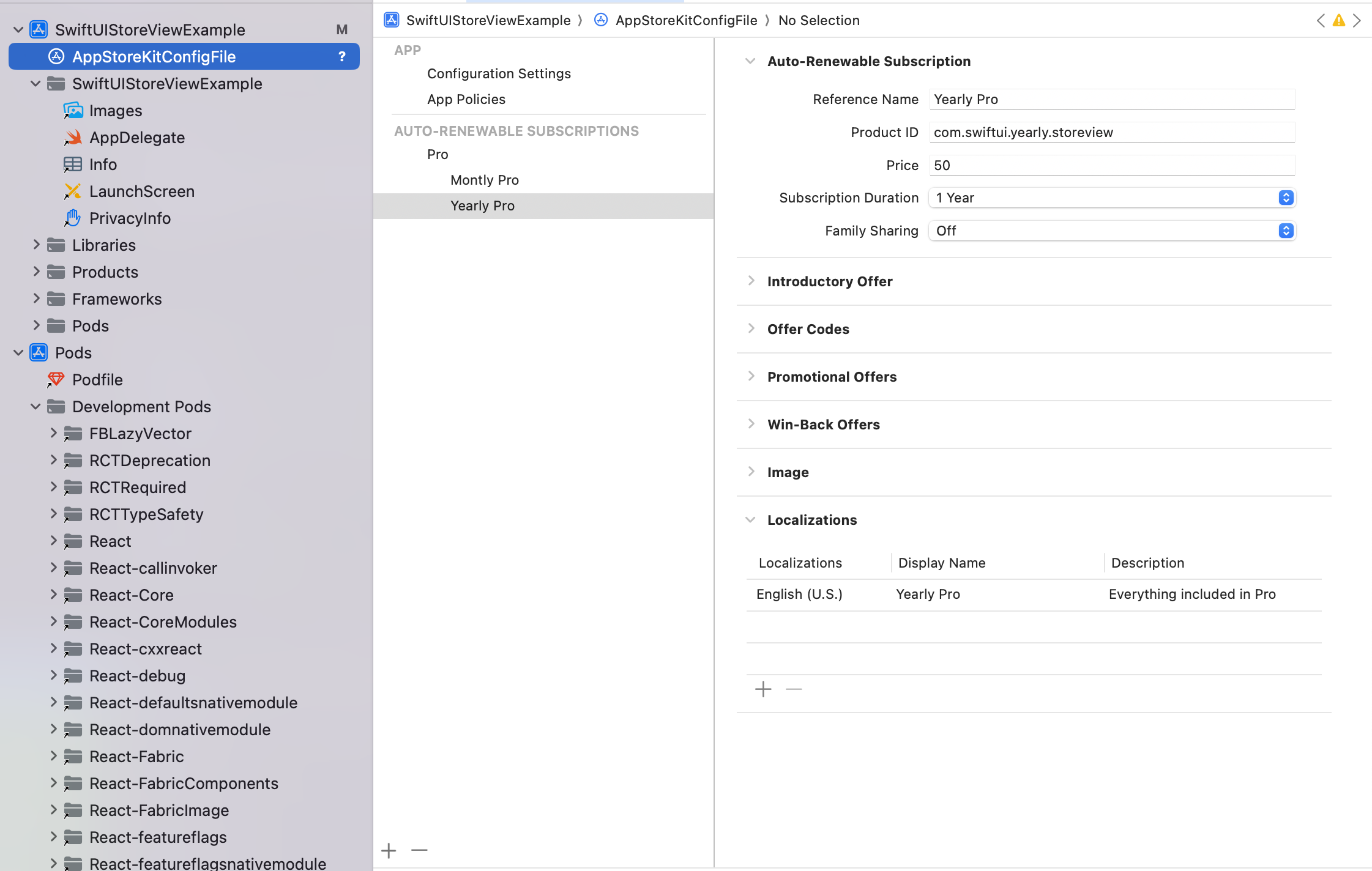Click No Selection in the jump bar
The image size is (1372, 871).
click(x=819, y=20)
